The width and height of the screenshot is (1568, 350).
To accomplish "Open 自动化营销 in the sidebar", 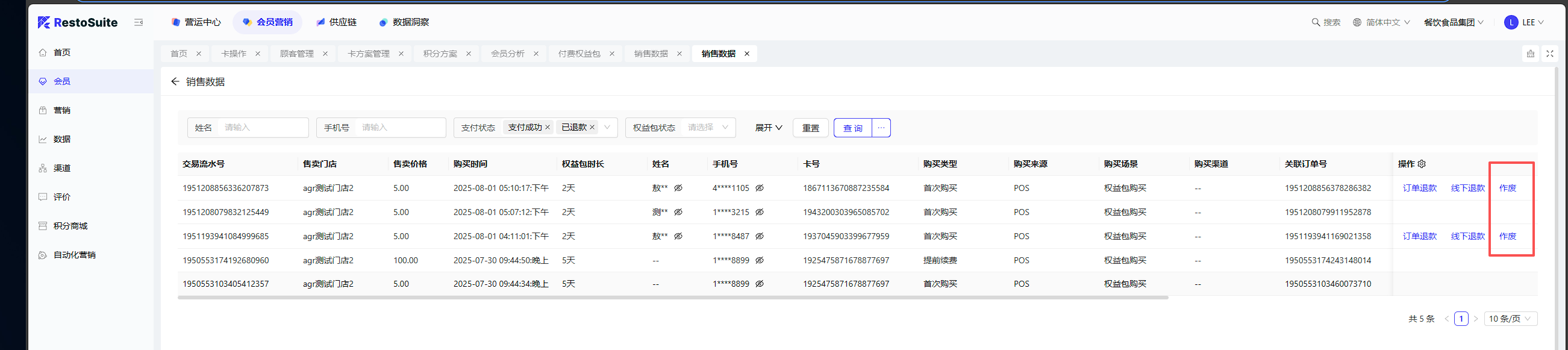I will click(74, 255).
